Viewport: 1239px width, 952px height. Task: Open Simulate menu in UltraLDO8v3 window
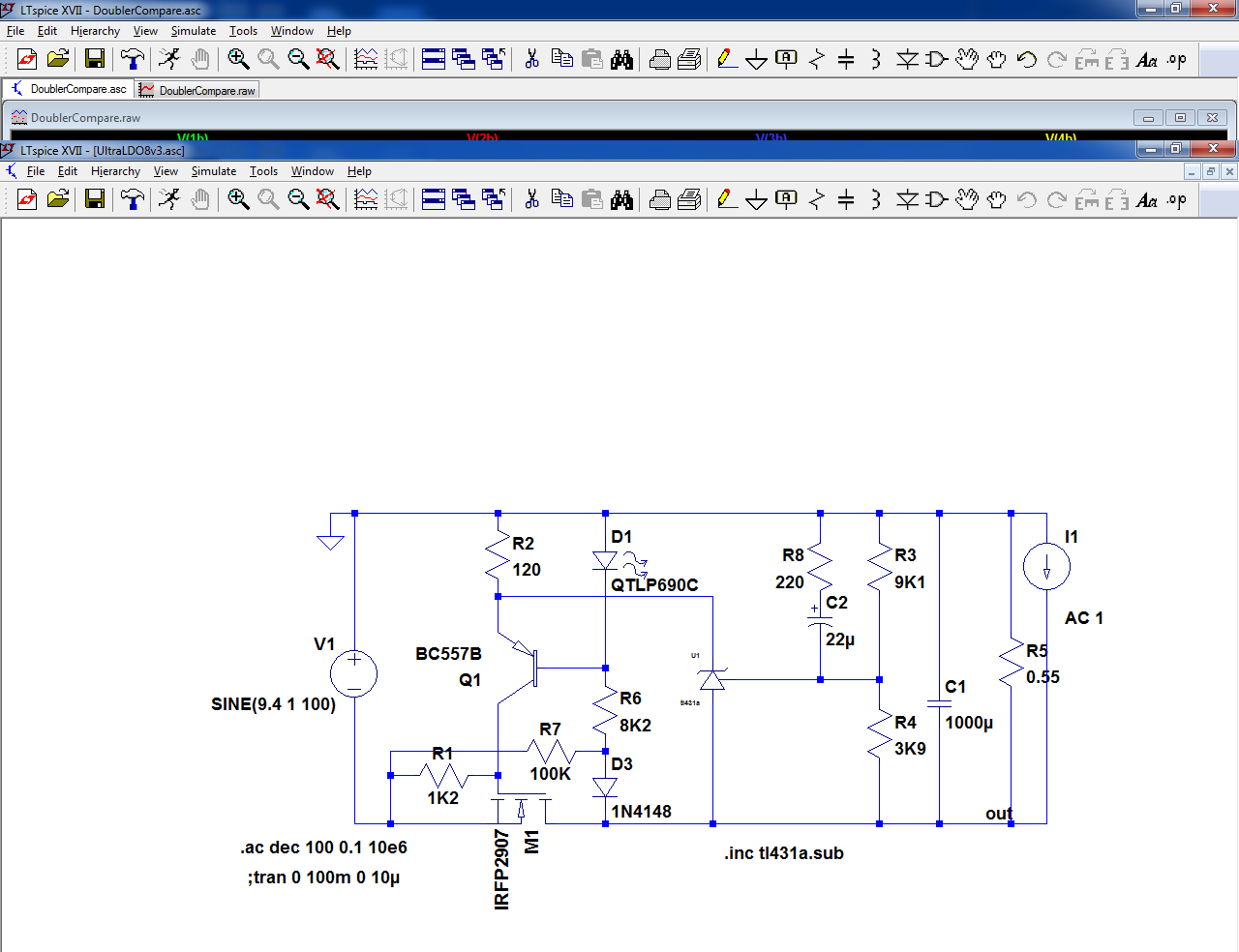214,171
